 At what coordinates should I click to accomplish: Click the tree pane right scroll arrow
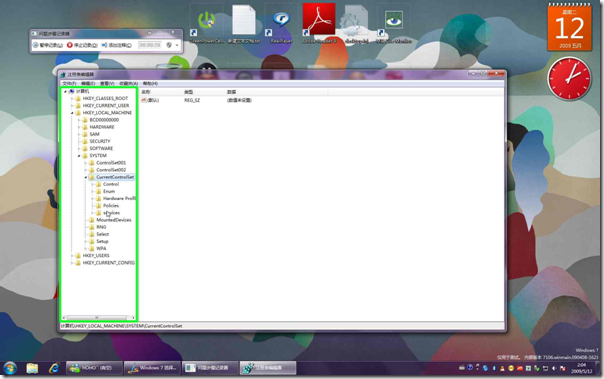[133, 318]
